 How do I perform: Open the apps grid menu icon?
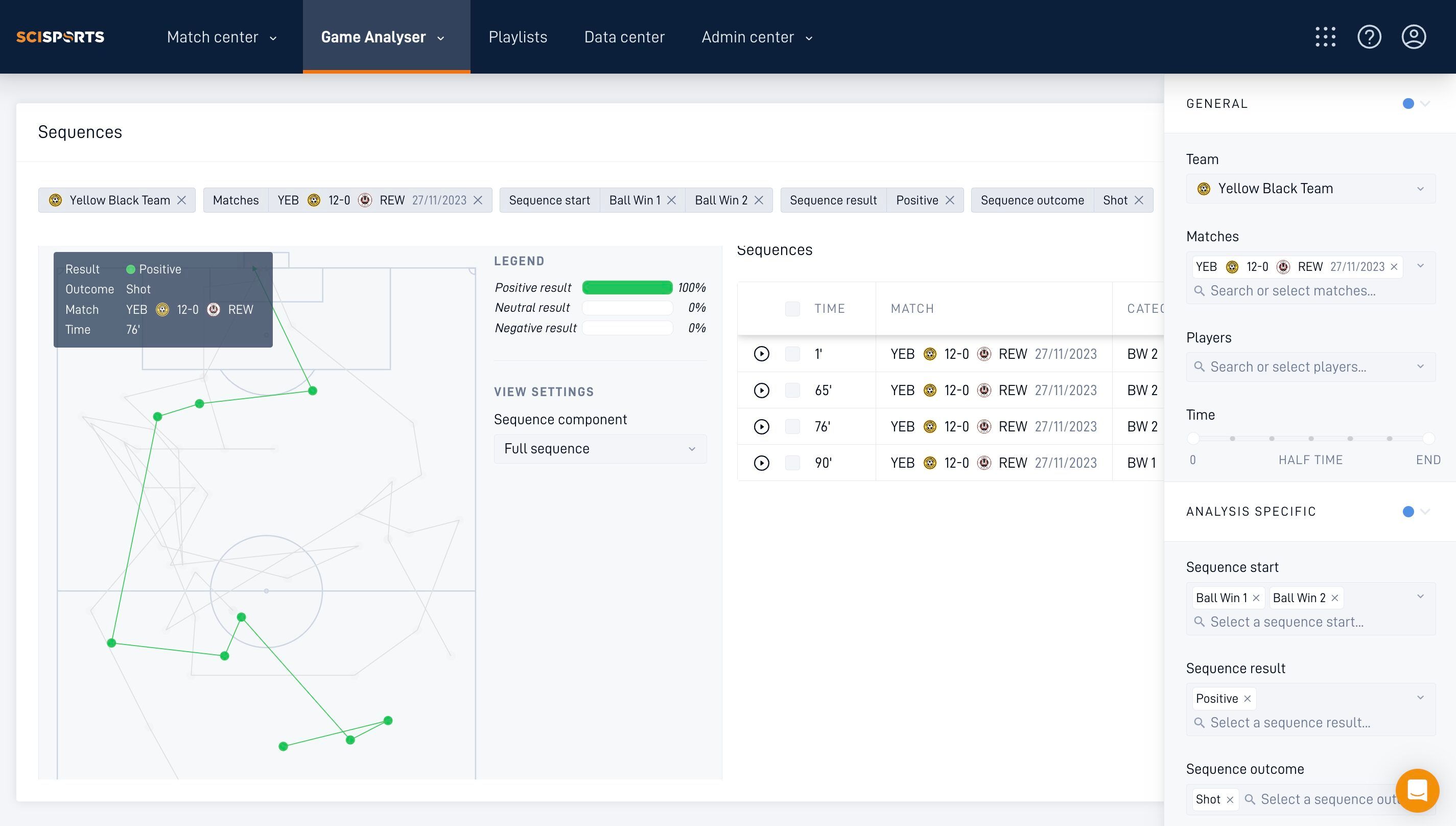pos(1325,37)
